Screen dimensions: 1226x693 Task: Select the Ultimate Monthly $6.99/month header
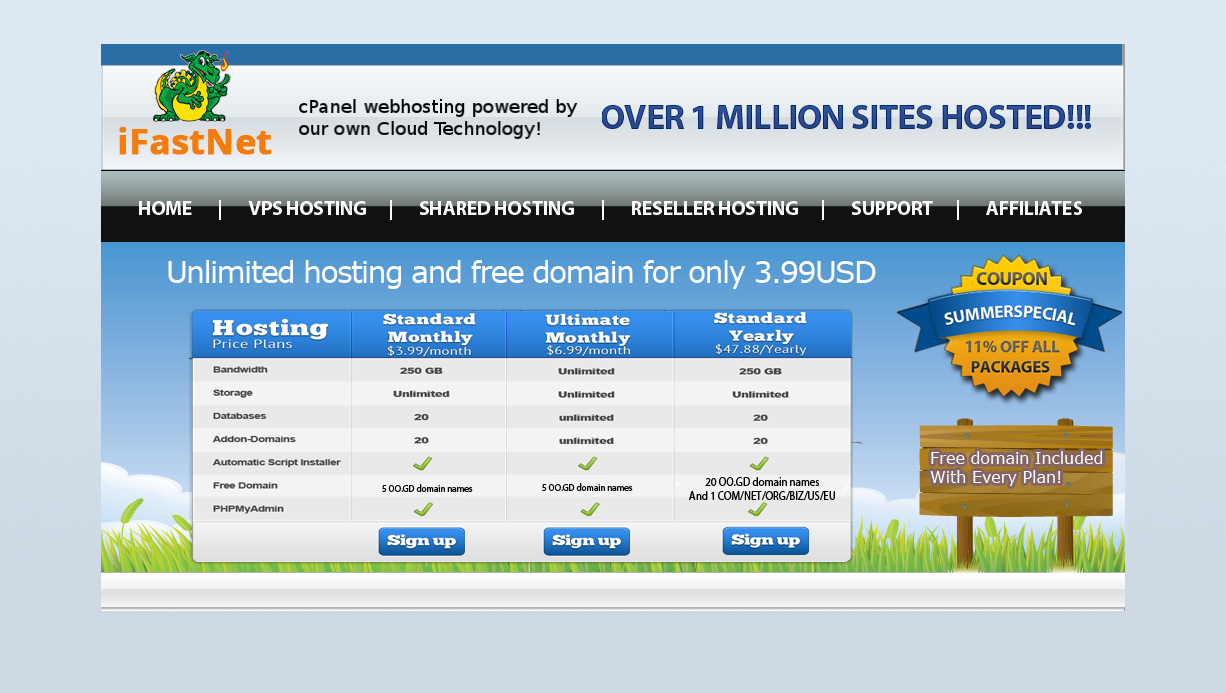point(589,334)
